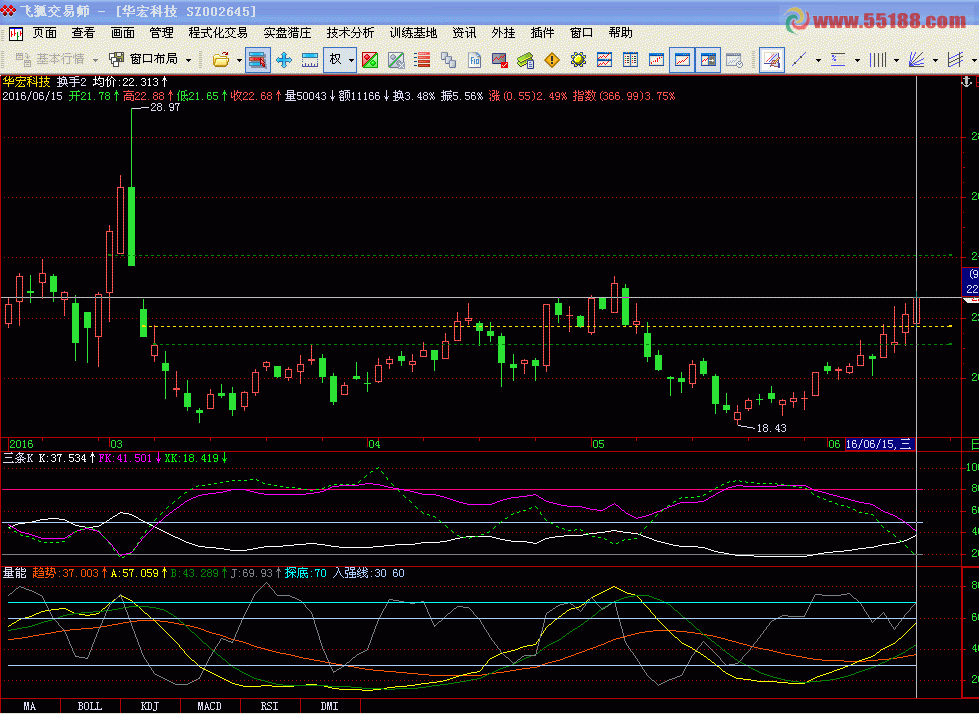Open the 实盘猎庄 menu
This screenshot has height=714, width=979.
point(287,32)
